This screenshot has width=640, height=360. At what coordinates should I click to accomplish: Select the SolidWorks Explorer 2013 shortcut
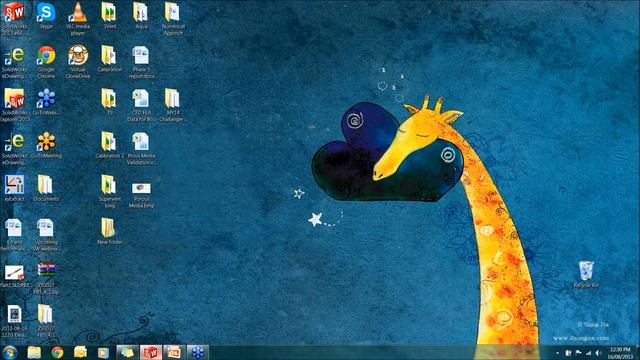(x=14, y=105)
